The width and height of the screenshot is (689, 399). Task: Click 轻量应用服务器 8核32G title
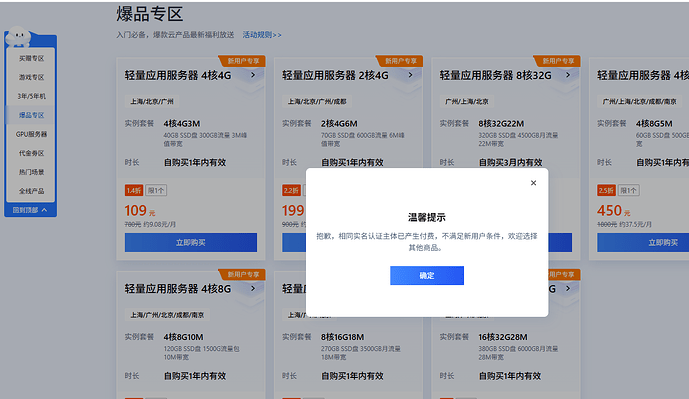[x=495, y=76]
